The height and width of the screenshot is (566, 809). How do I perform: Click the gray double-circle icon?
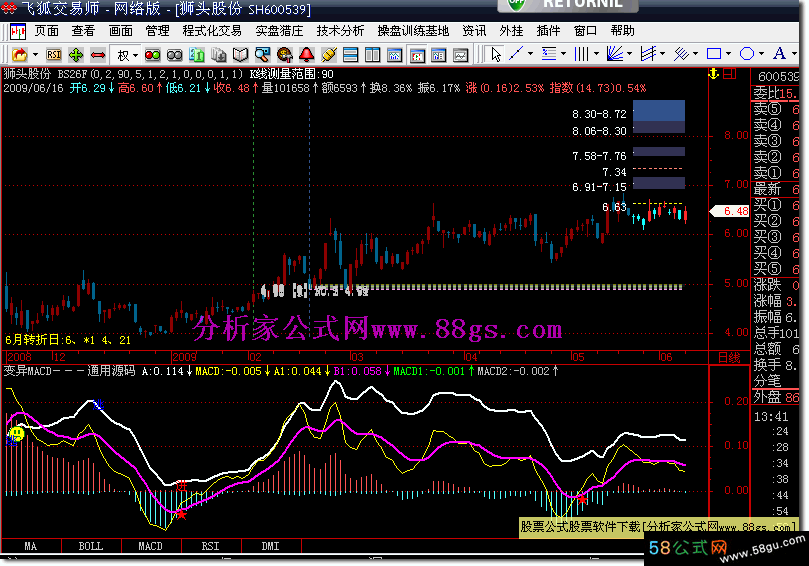click(174, 55)
